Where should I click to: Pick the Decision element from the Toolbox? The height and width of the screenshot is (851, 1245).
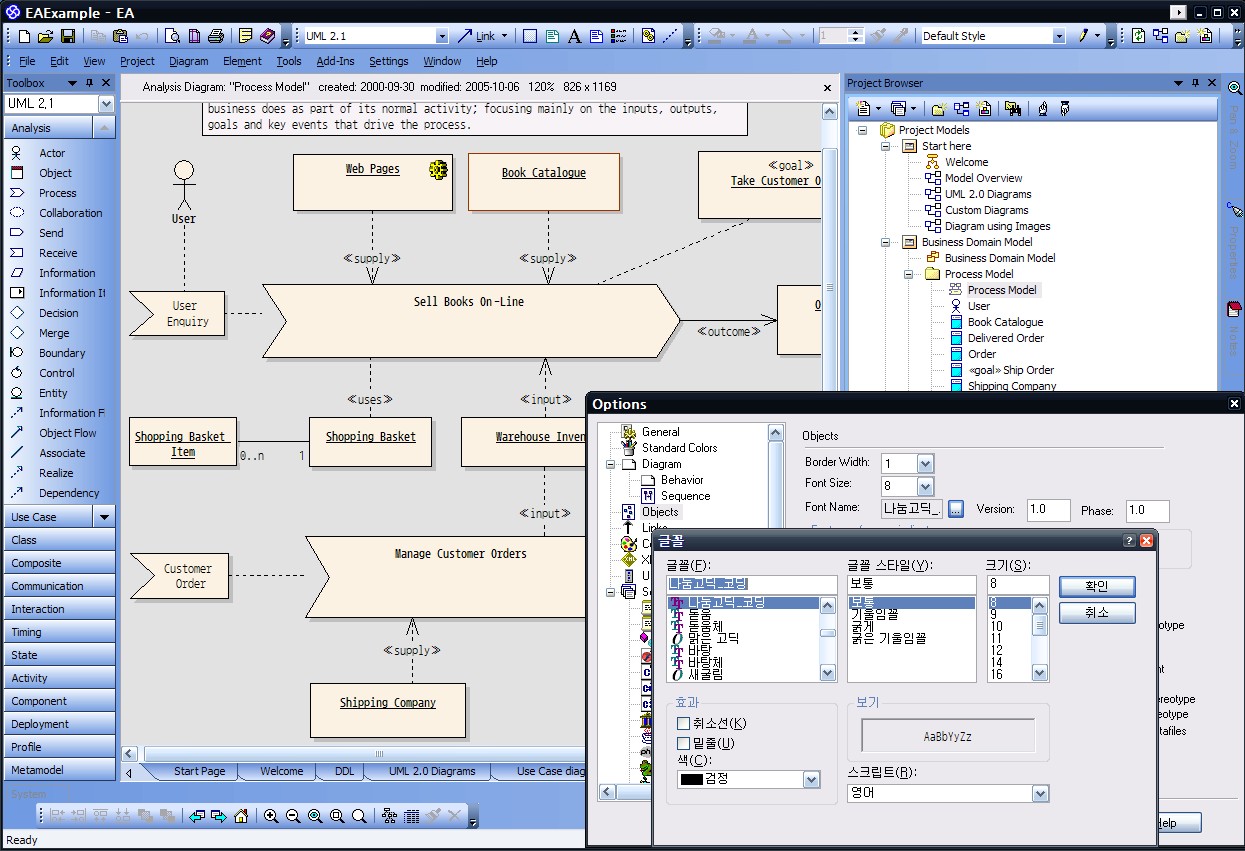click(58, 313)
